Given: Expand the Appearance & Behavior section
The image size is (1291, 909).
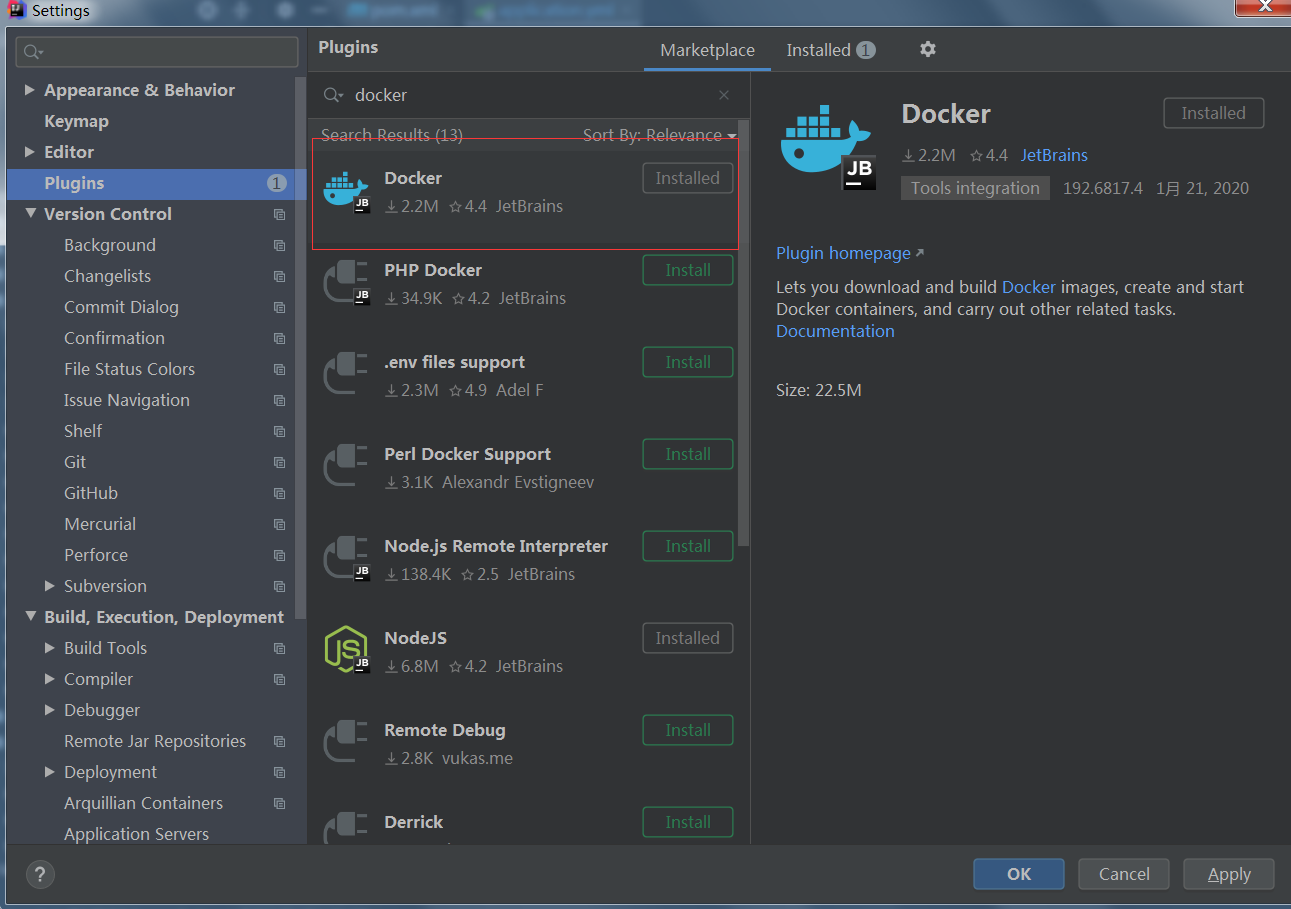Looking at the screenshot, I should (29, 90).
